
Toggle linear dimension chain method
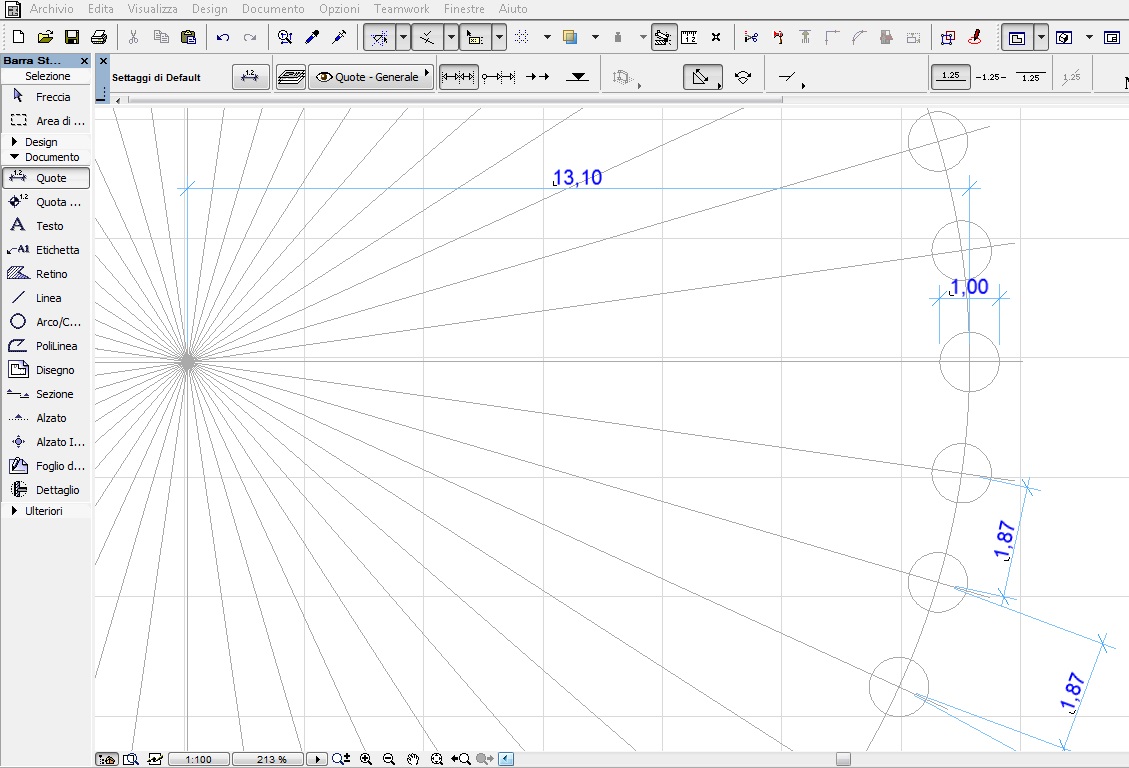tap(458, 77)
